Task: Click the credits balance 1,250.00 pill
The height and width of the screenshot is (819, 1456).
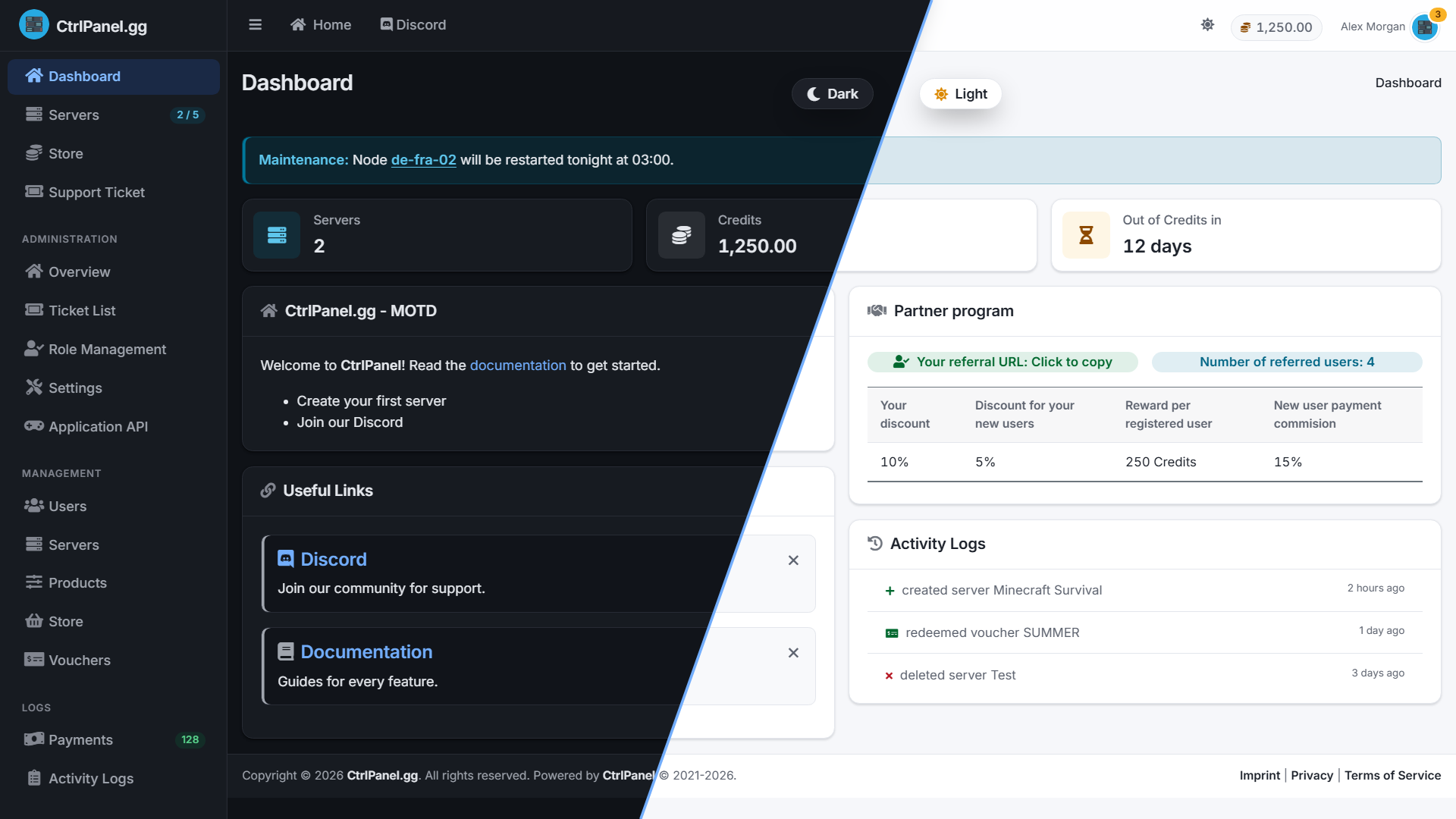Action: (x=1276, y=27)
